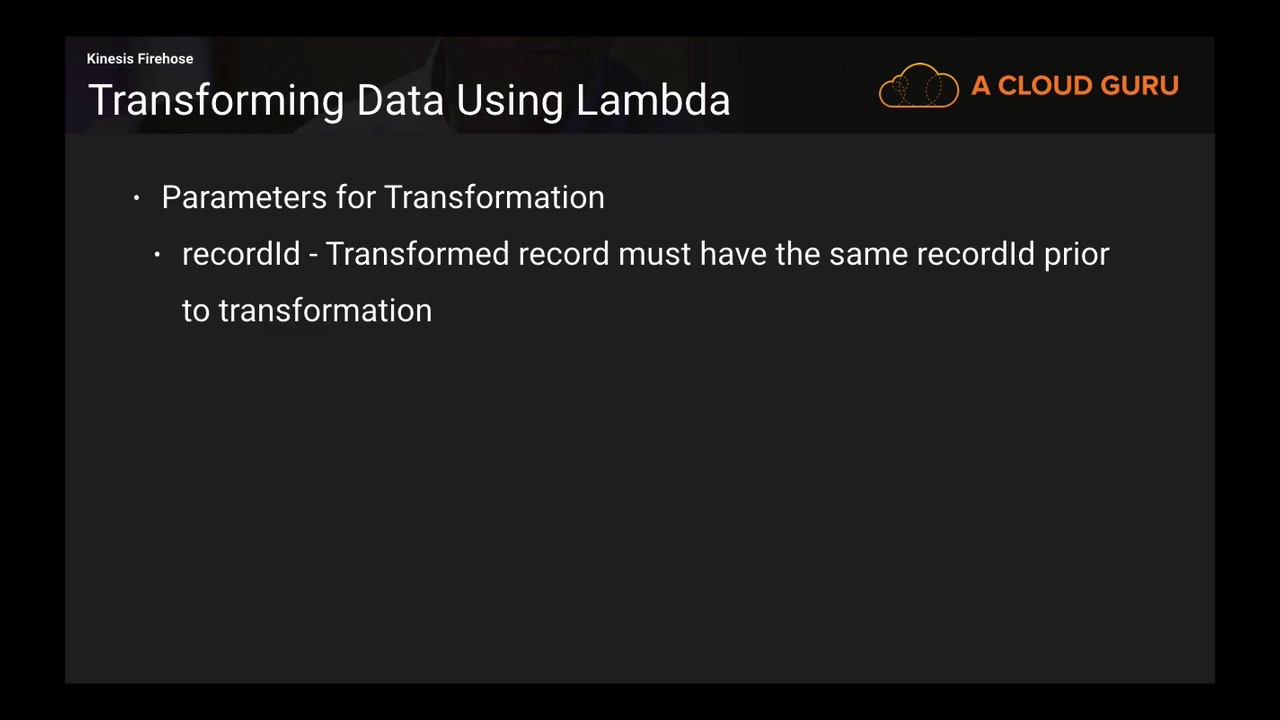Image resolution: width=1280 pixels, height=720 pixels.
Task: Click the word "Parameters" in the first bullet
Action: (x=245, y=198)
